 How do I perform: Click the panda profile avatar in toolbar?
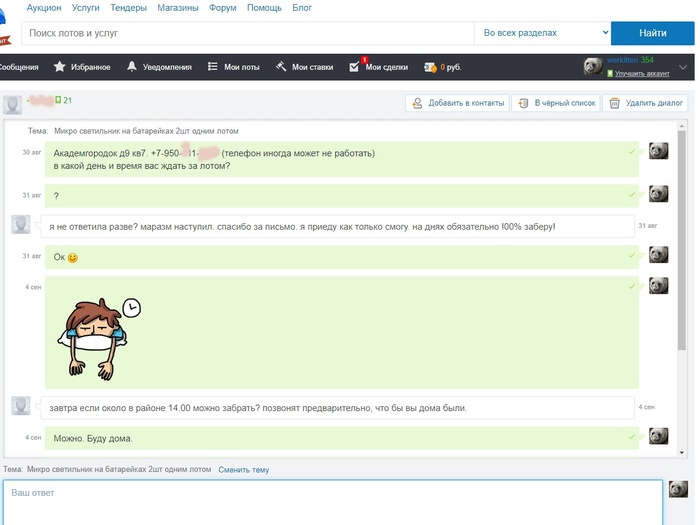point(593,67)
